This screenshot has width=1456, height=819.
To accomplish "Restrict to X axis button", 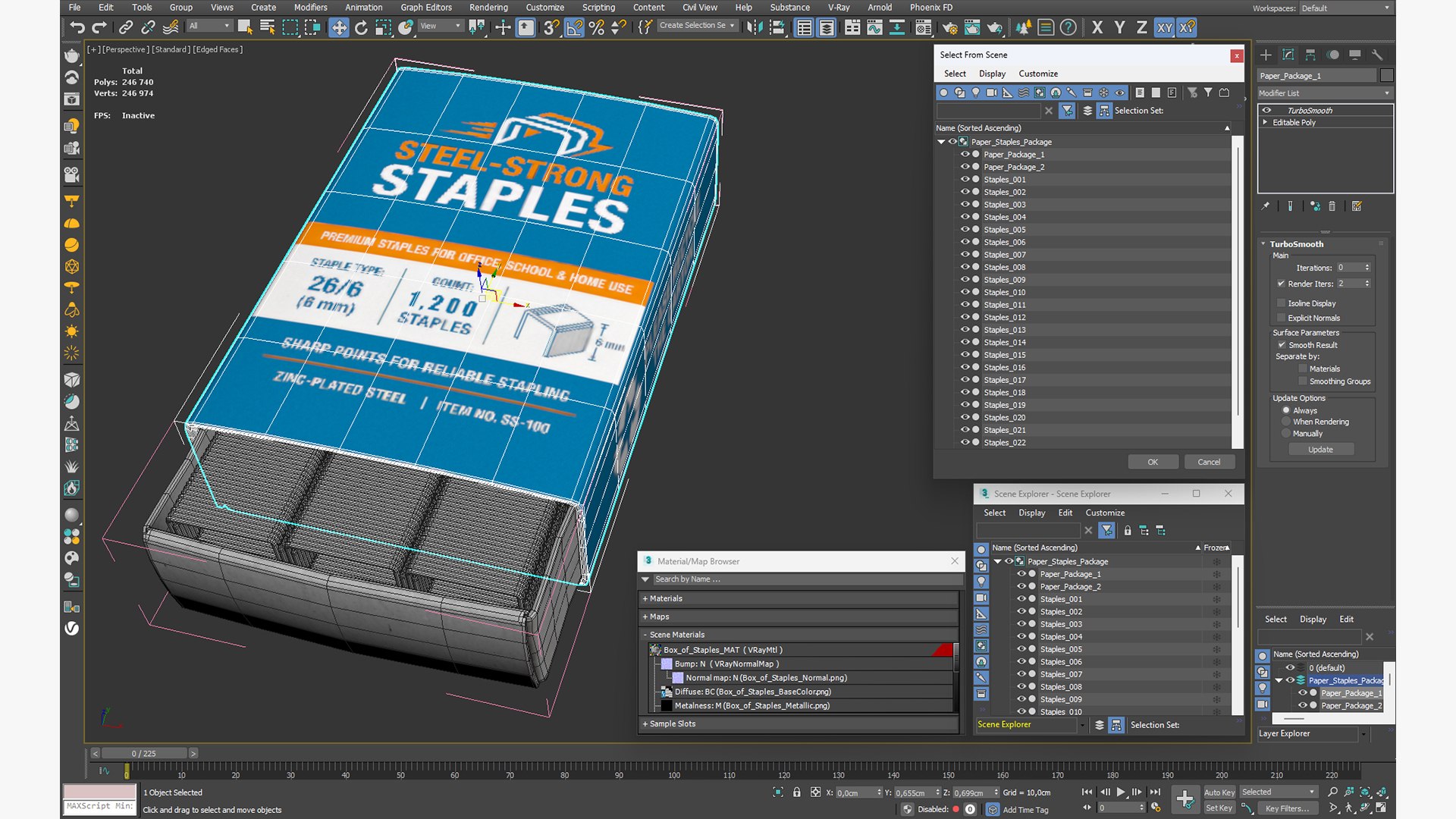I will coord(1097,27).
